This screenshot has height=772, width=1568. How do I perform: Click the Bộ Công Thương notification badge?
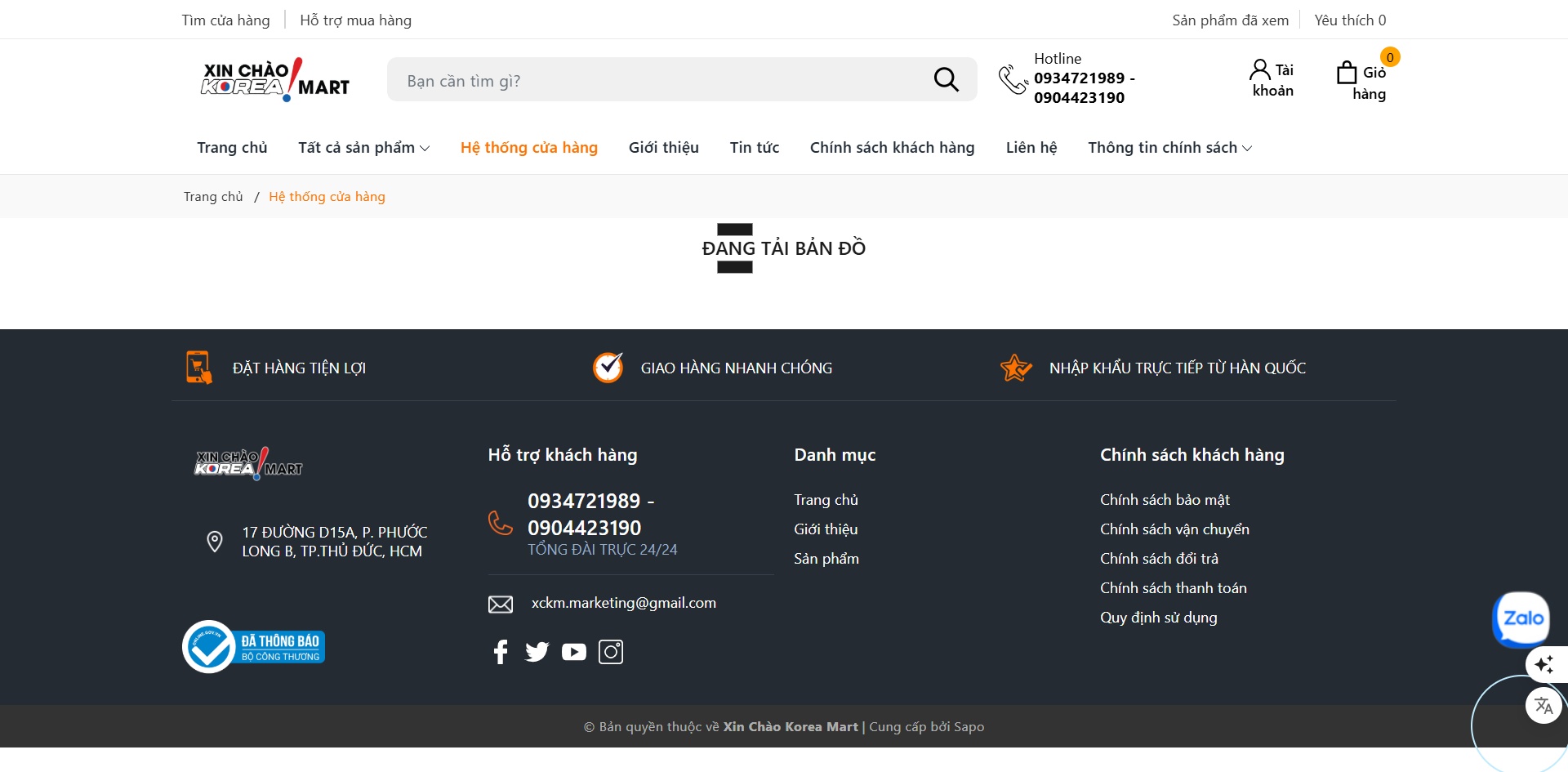coord(254,647)
